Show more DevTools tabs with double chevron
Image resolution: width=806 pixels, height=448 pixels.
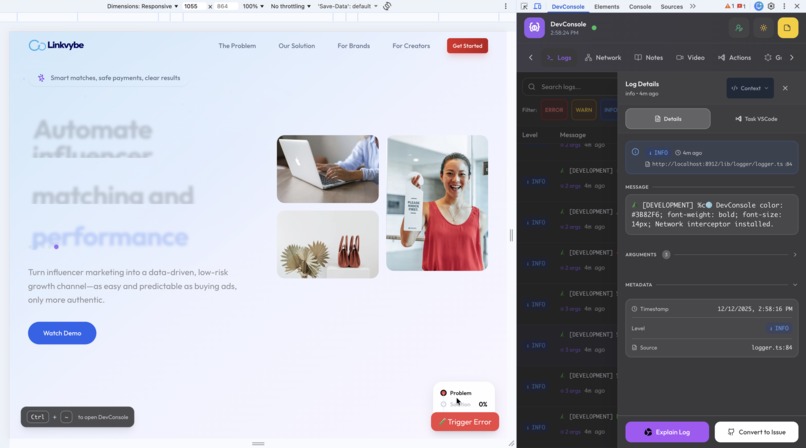tap(692, 6)
